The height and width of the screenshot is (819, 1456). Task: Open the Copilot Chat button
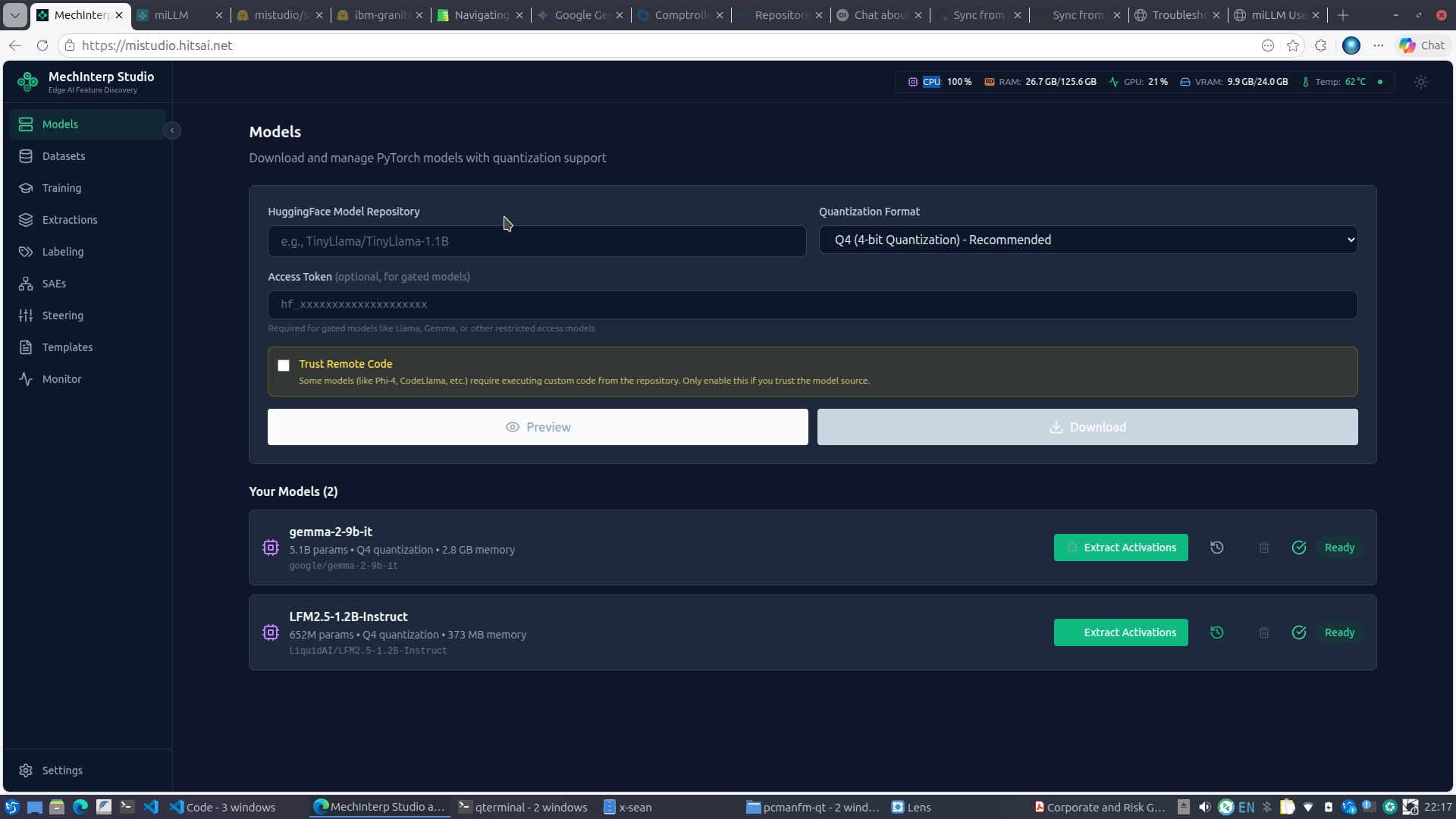click(1422, 45)
